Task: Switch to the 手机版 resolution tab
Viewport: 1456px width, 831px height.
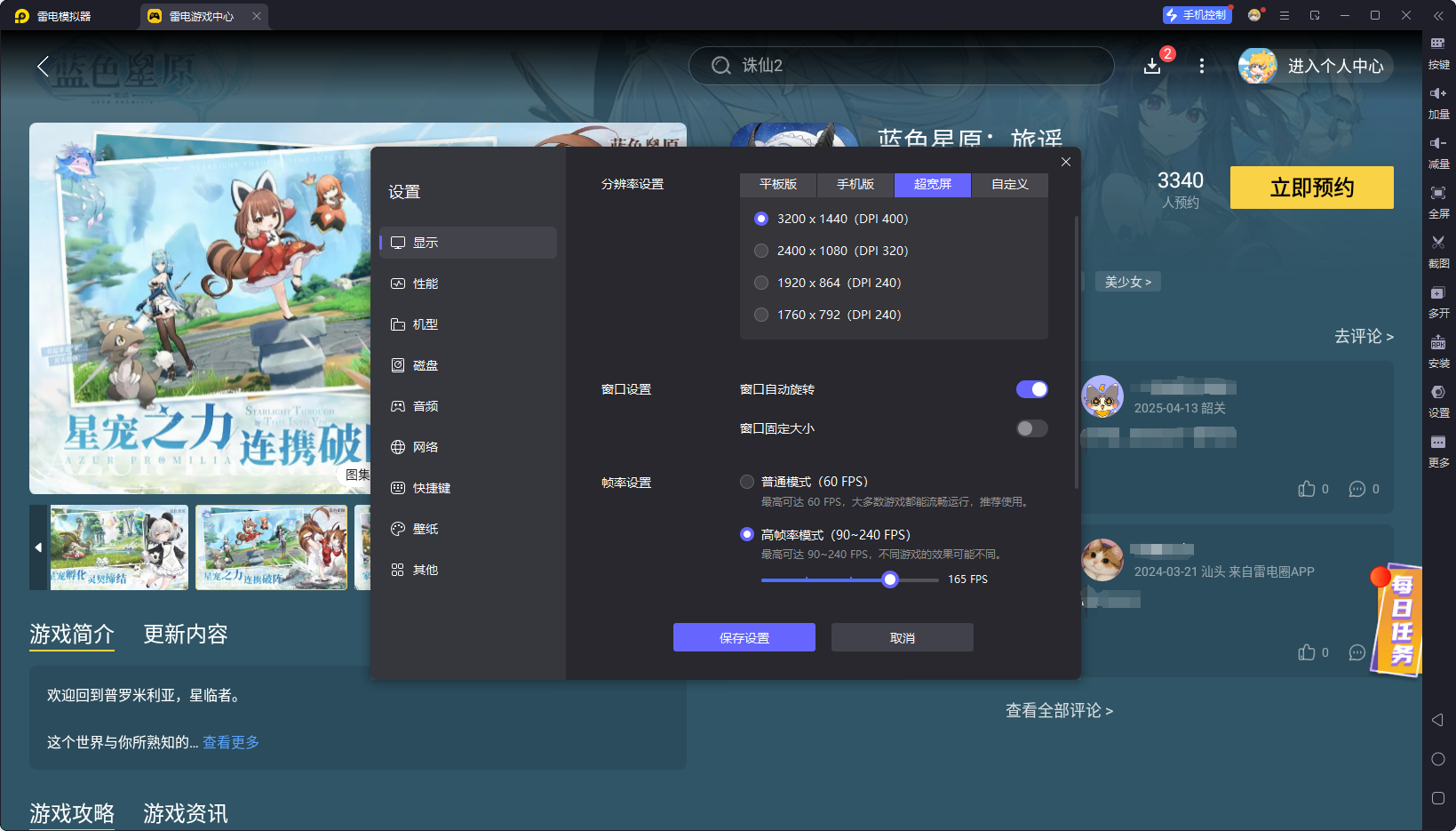Action: click(855, 184)
